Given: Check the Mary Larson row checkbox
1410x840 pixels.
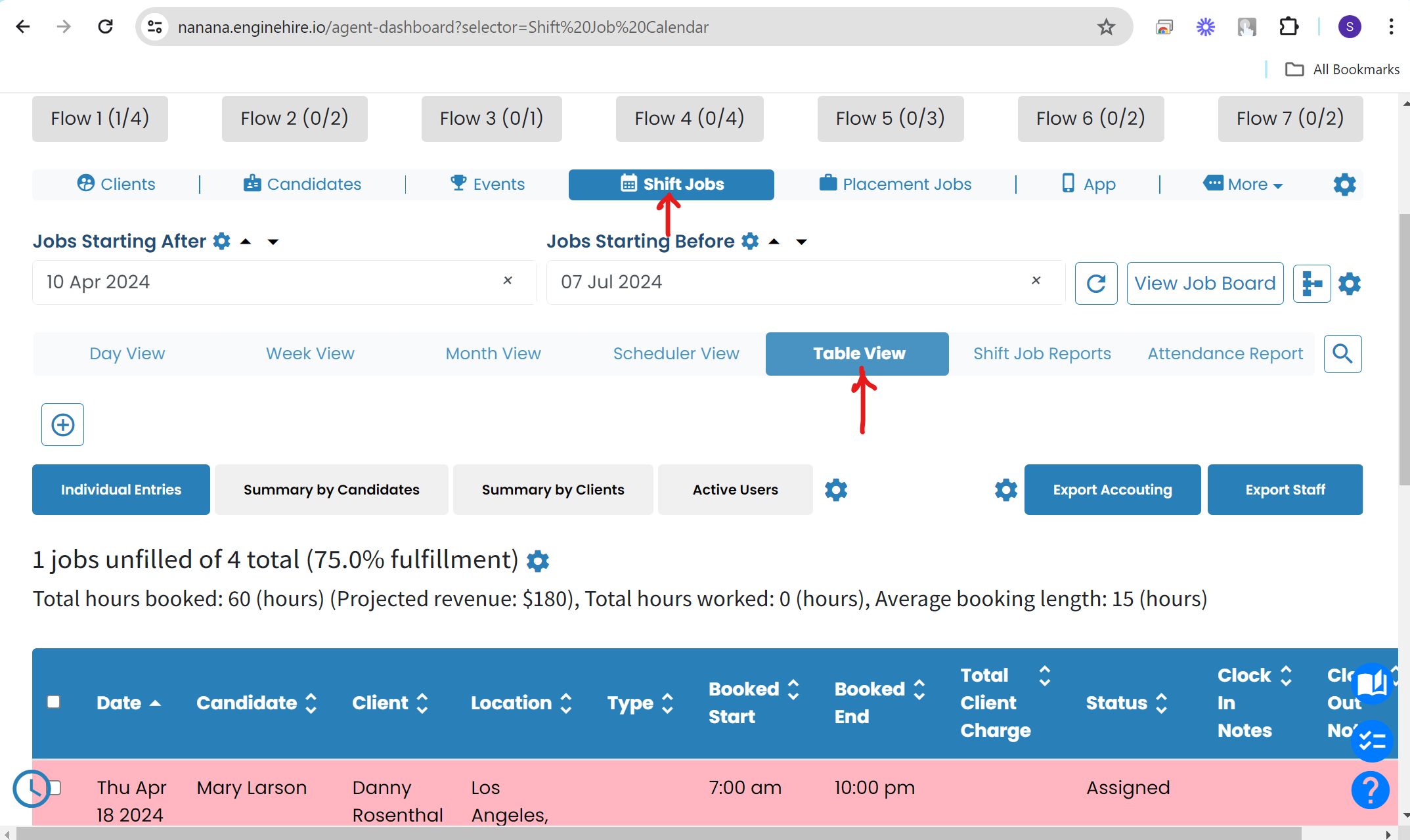Looking at the screenshot, I should [55, 787].
